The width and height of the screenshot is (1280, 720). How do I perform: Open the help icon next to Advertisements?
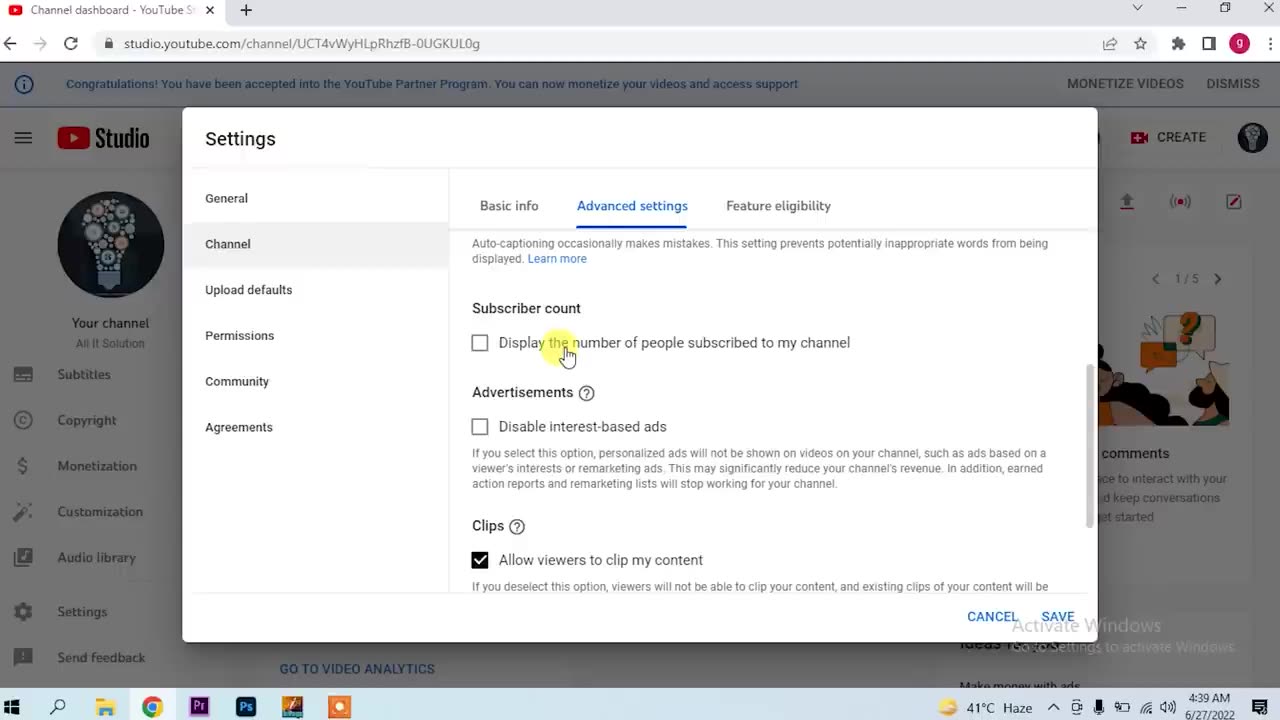(x=586, y=393)
